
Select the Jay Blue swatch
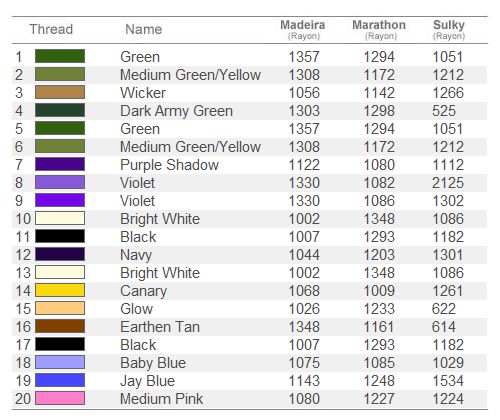(x=60, y=380)
